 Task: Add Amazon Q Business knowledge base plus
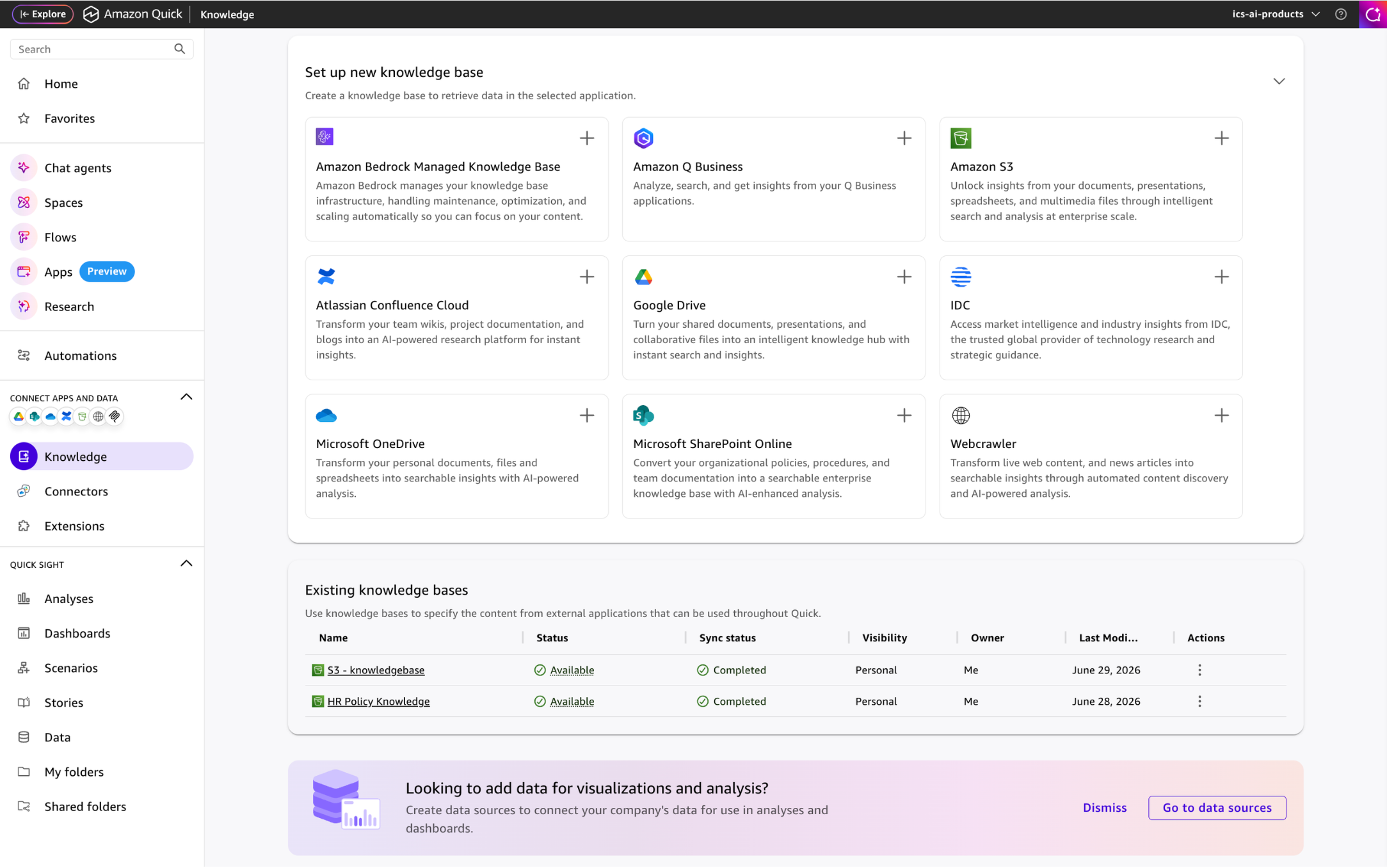tap(904, 138)
